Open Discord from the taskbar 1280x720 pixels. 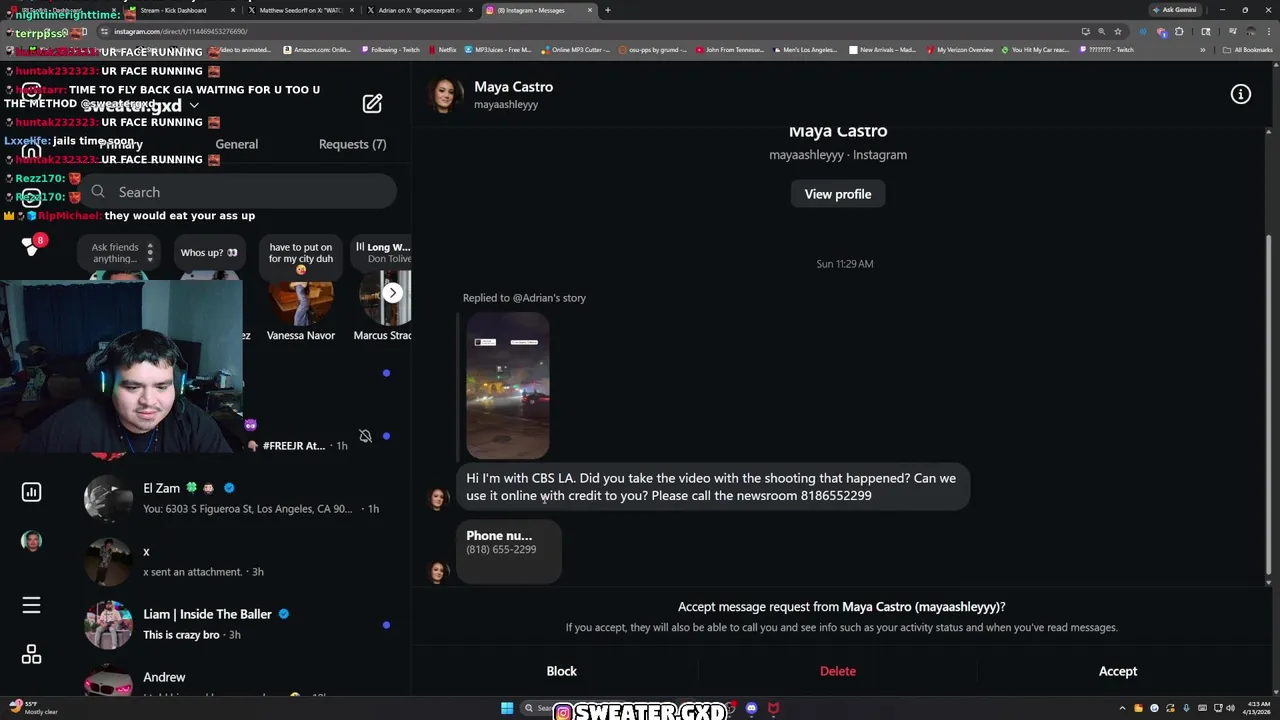pyautogui.click(x=751, y=708)
